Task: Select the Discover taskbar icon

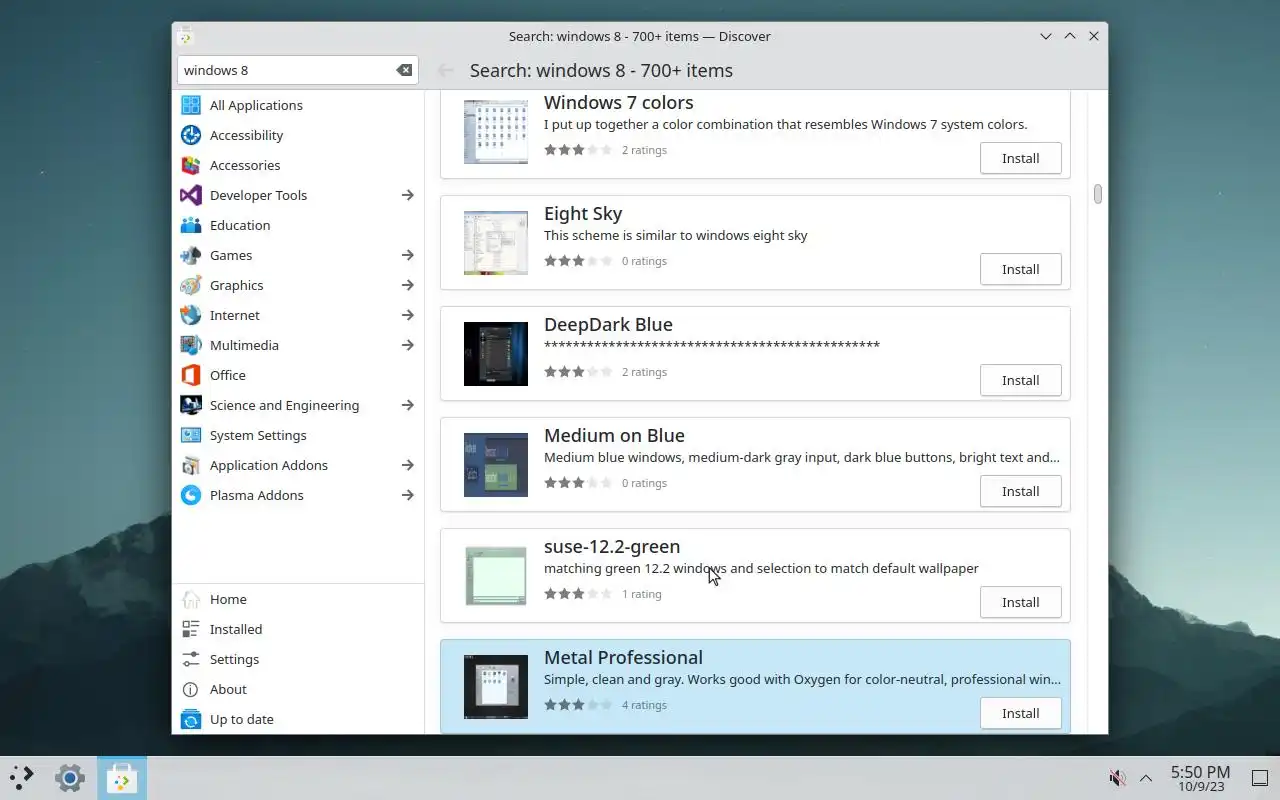Action: (x=122, y=777)
